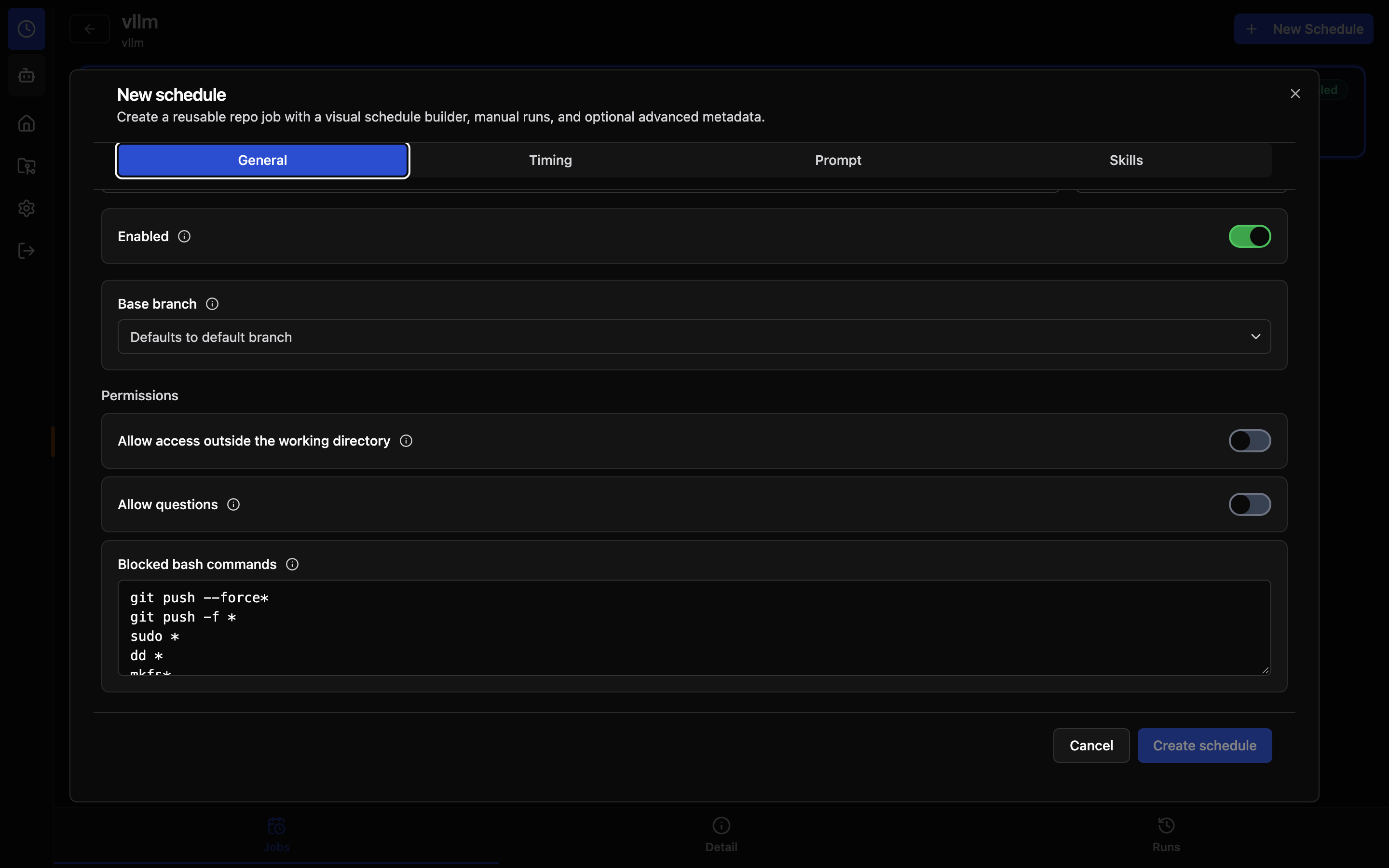Screen dimensions: 1389x868
Task: Click the Permissions section heading
Action: pyautogui.click(x=139, y=395)
